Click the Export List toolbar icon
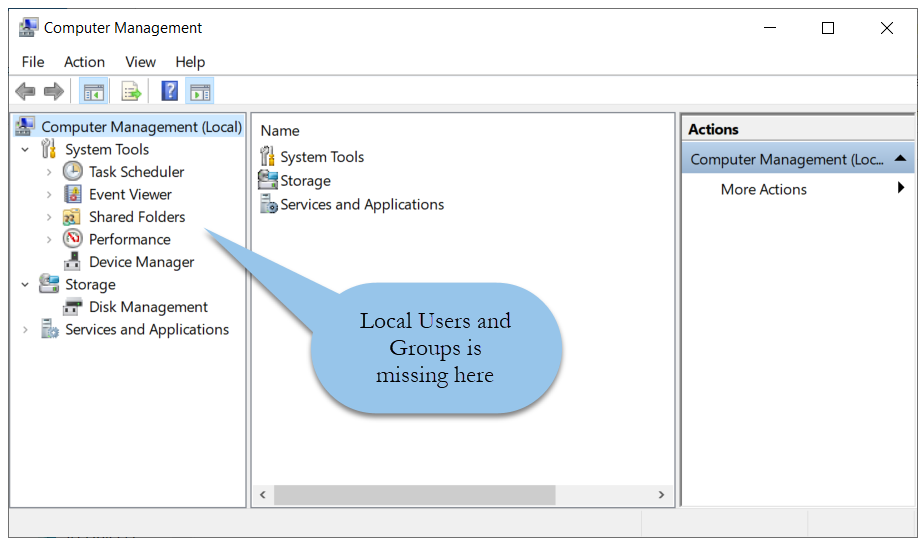This screenshot has height=538, width=918. (x=131, y=91)
